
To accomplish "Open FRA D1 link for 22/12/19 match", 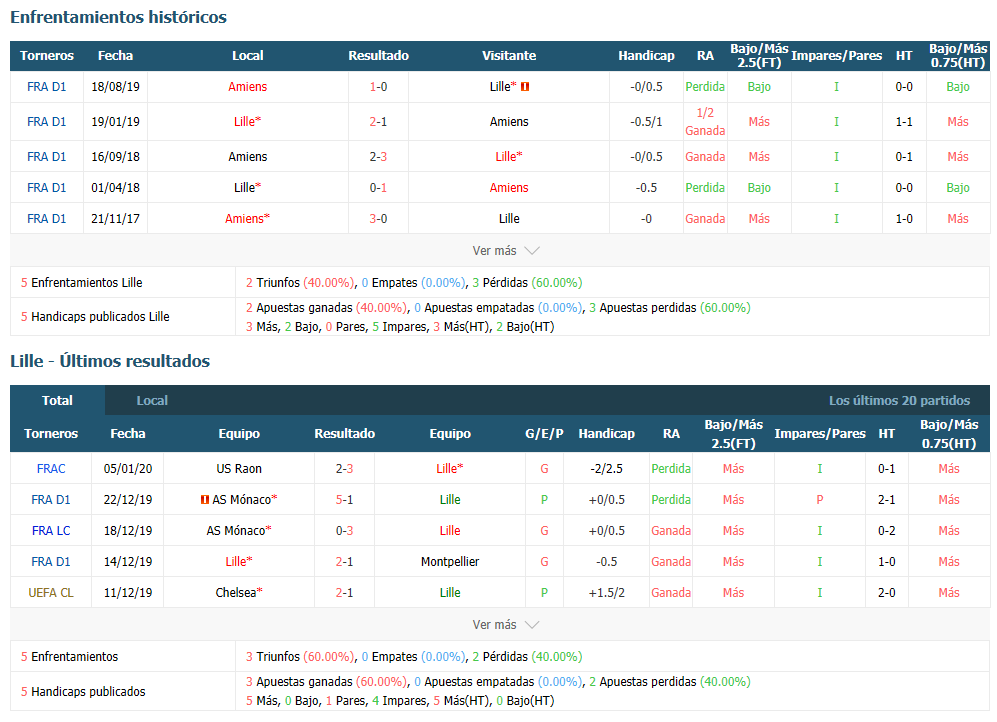I will pyautogui.click(x=51, y=500).
